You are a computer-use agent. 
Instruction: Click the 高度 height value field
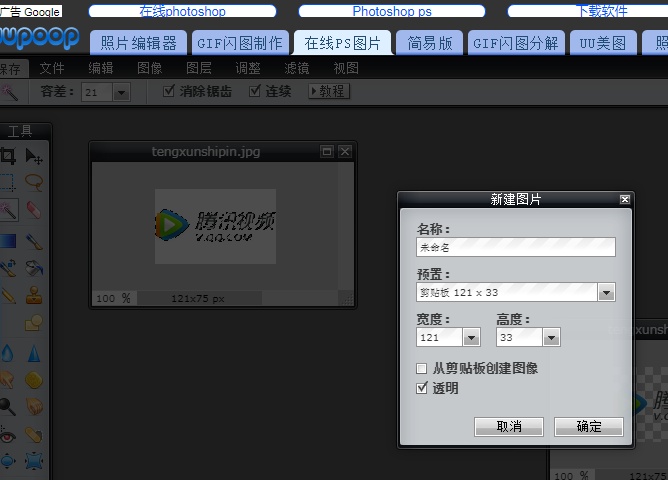coord(519,338)
